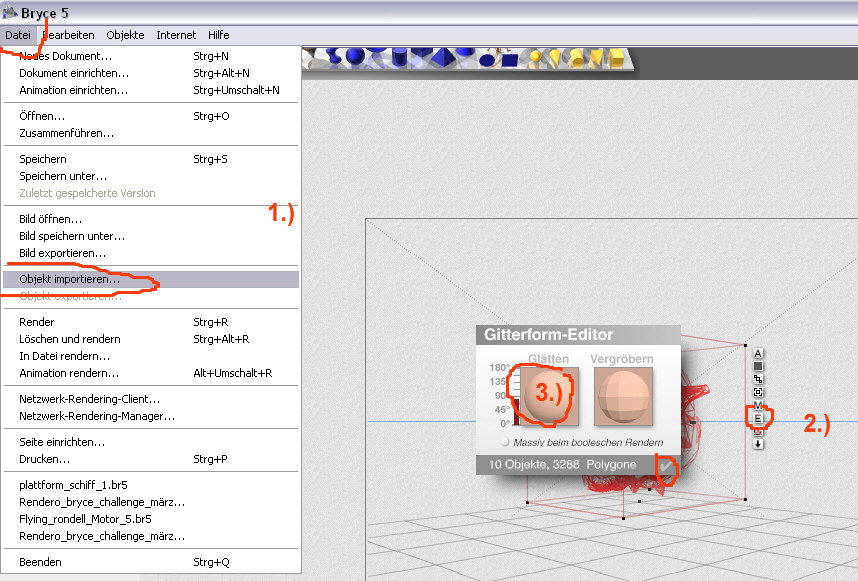Viewport: 858px width, 581px height.
Task: Open the Datei menu
Action: point(18,35)
